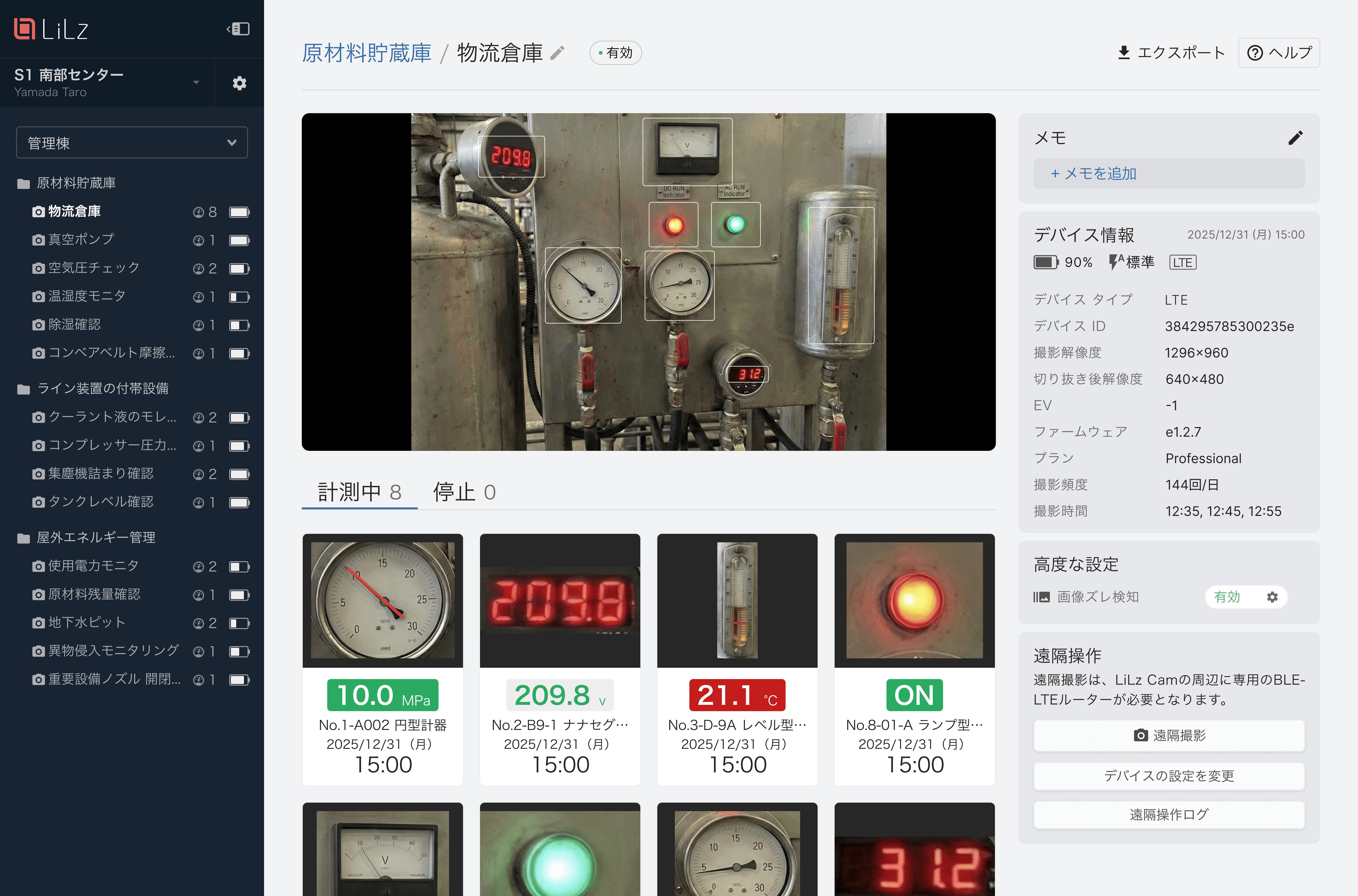
Task: Select 温湿度モニタ in the sidebar
Action: tap(87, 296)
